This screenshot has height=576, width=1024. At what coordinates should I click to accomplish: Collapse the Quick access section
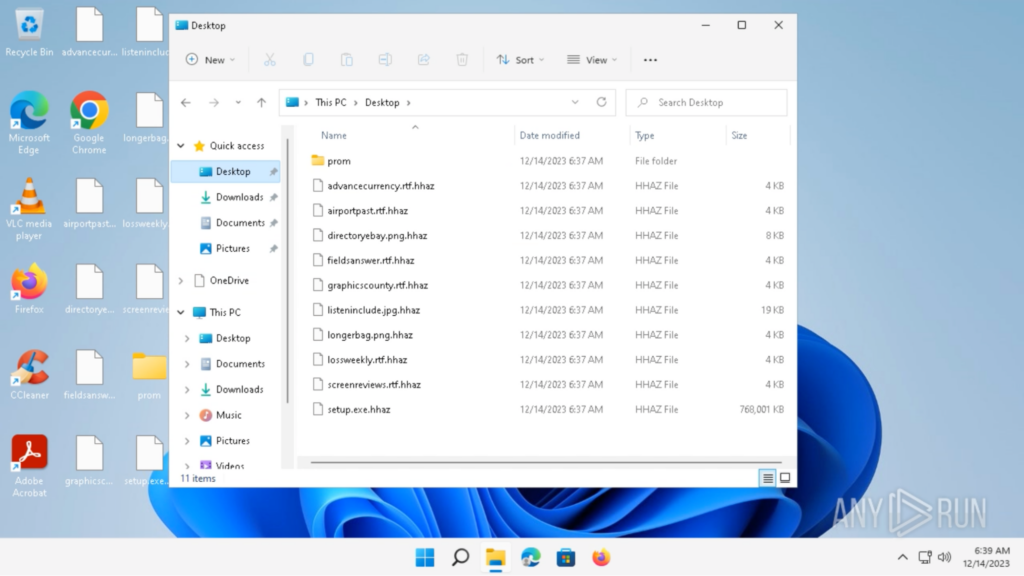point(181,146)
